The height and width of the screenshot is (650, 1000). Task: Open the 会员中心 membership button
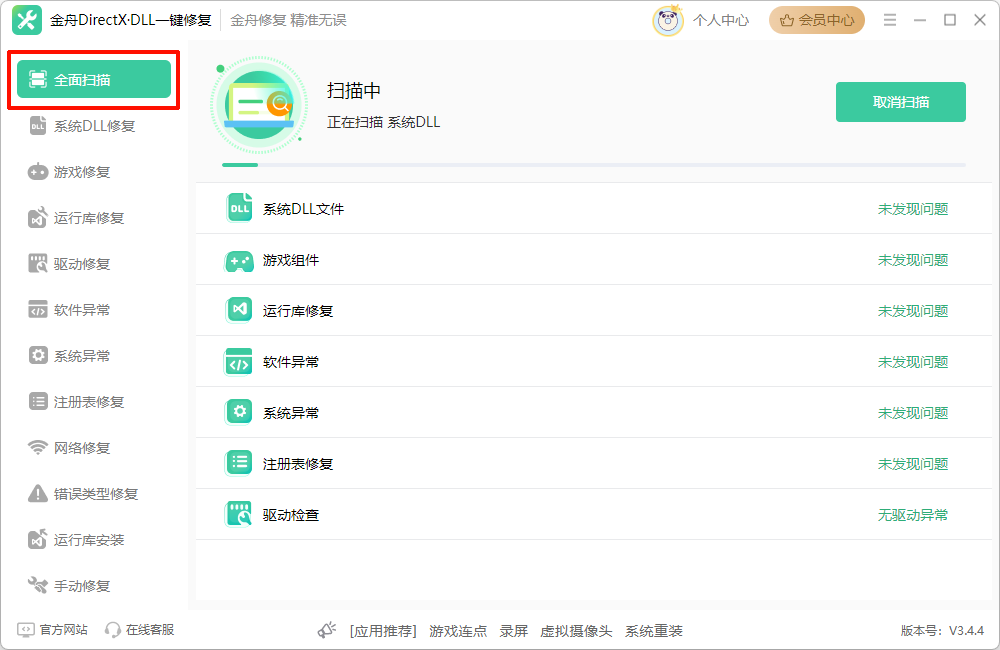click(x=816, y=19)
